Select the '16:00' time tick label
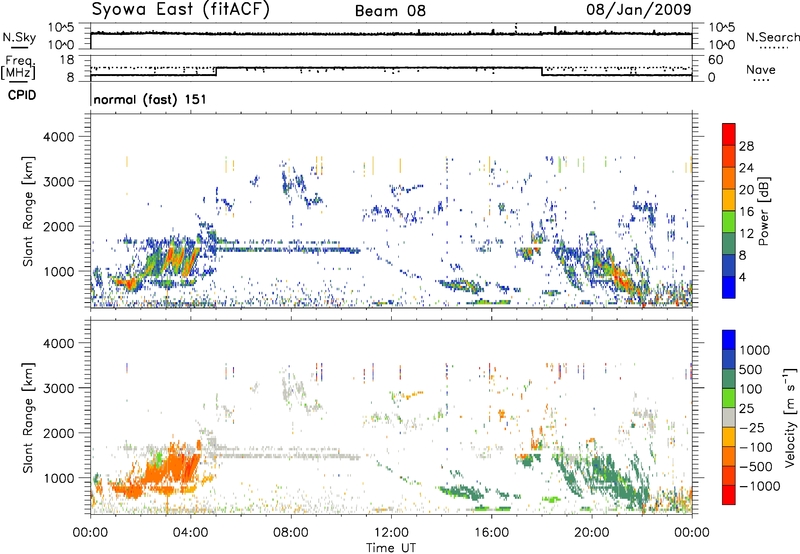The height and width of the screenshot is (554, 800). pyautogui.click(x=491, y=533)
